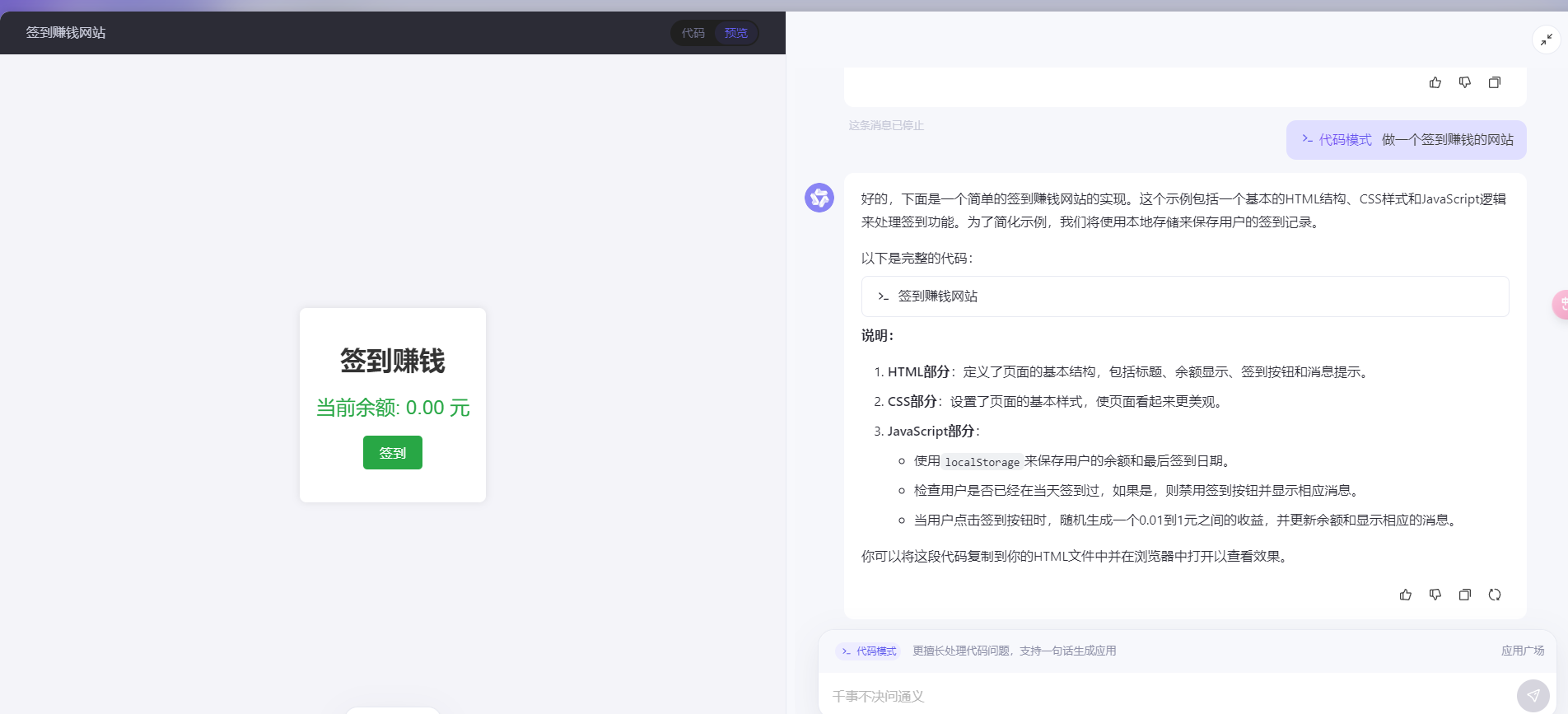Click the 代码模式 tag above input box

pyautogui.click(x=869, y=651)
